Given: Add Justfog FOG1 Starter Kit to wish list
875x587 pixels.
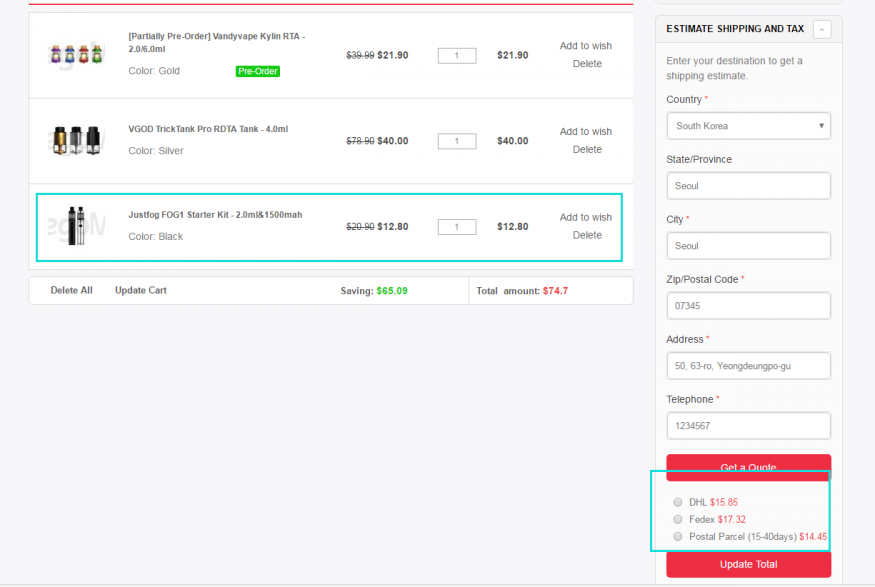Looking at the screenshot, I should coord(585,218).
